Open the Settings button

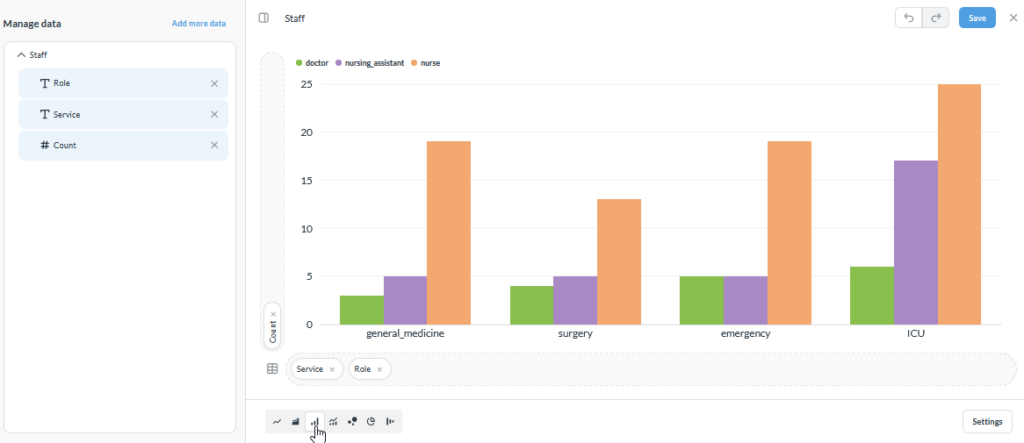987,421
